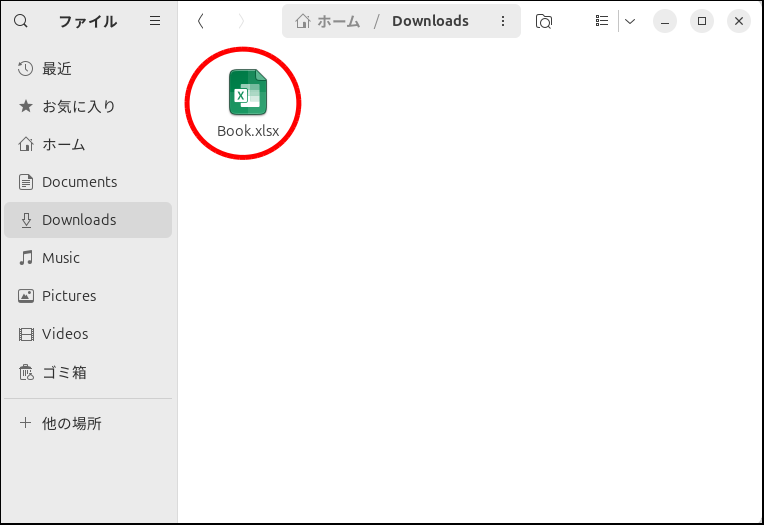The height and width of the screenshot is (525, 764).
Task: Click the Downloads path segment
Action: click(430, 21)
